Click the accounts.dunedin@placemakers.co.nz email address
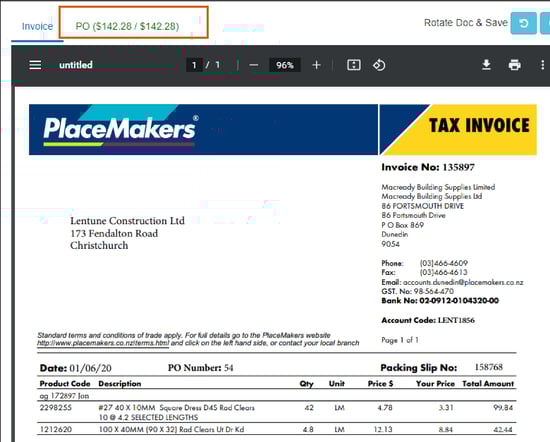 click(x=463, y=282)
